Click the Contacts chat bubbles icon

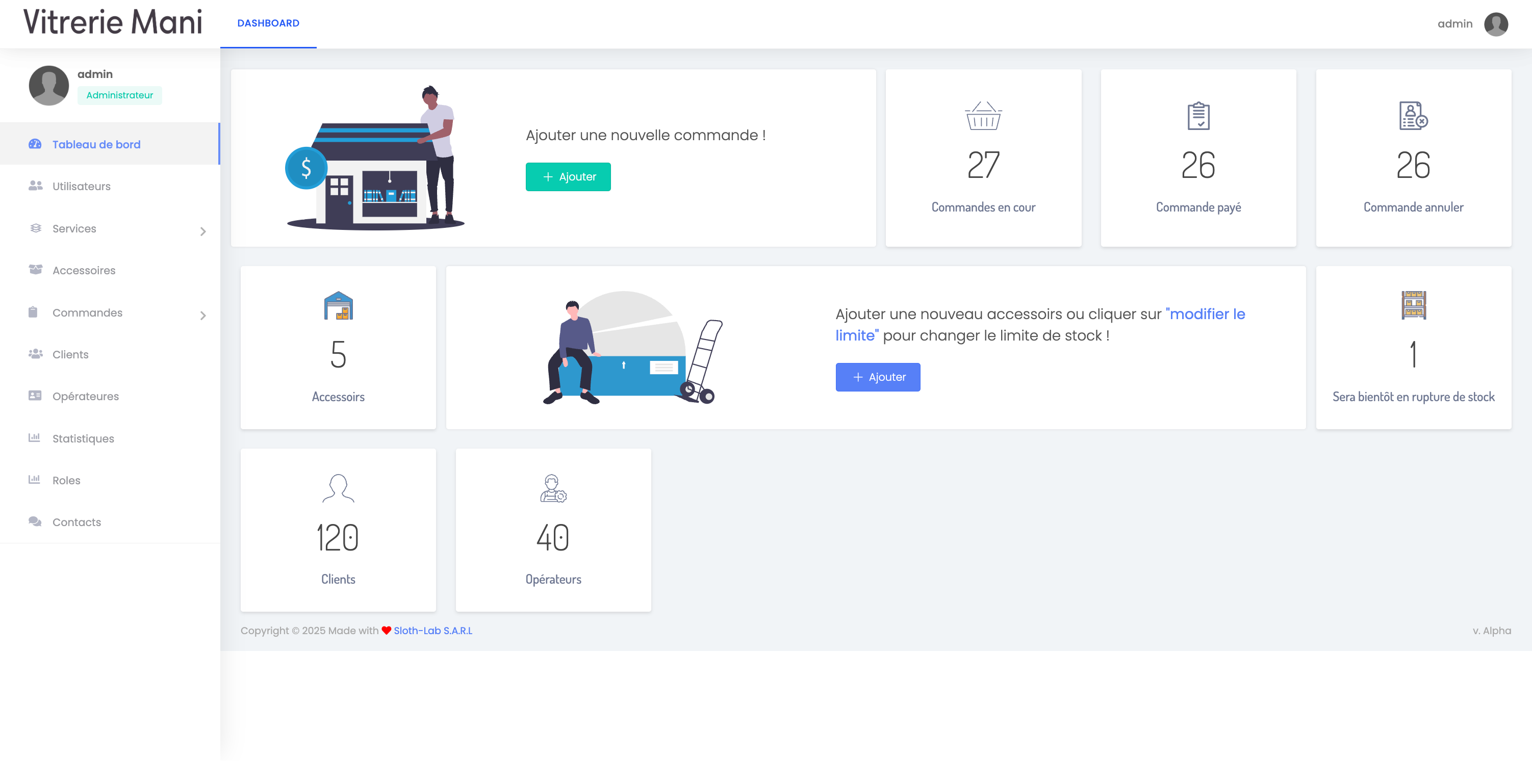click(35, 521)
